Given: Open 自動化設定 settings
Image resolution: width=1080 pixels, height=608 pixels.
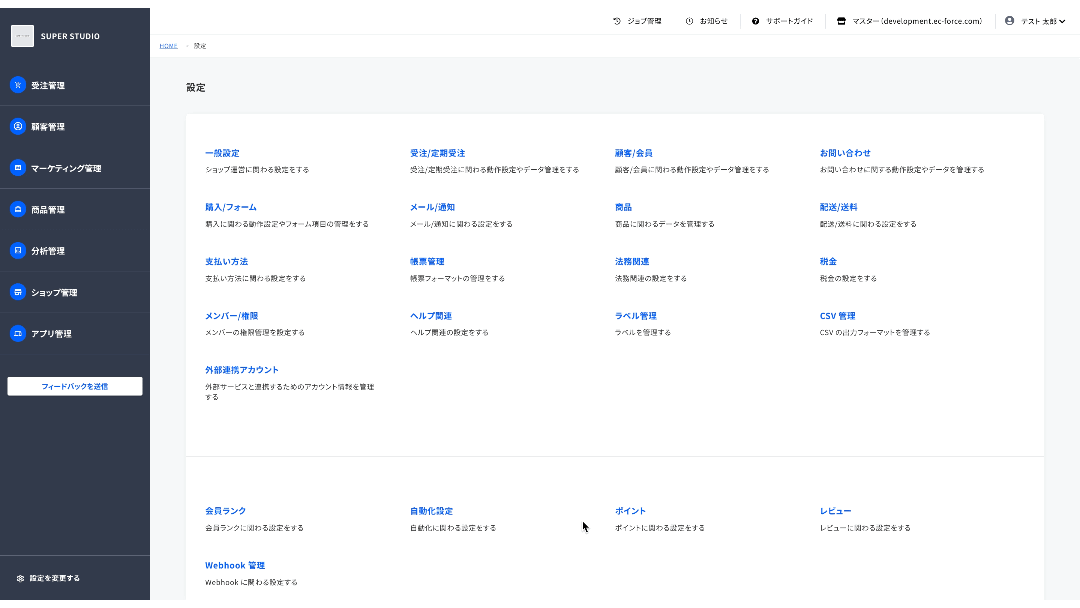Looking at the screenshot, I should [431, 511].
